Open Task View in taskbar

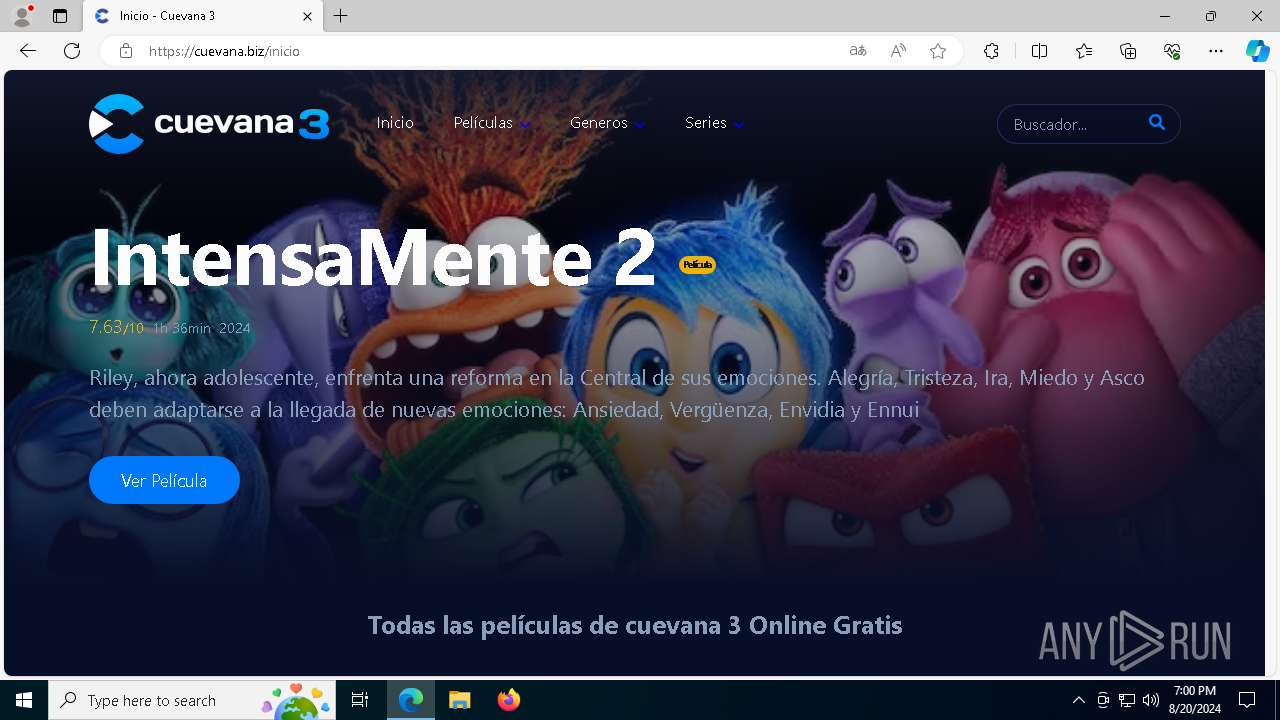coord(360,700)
